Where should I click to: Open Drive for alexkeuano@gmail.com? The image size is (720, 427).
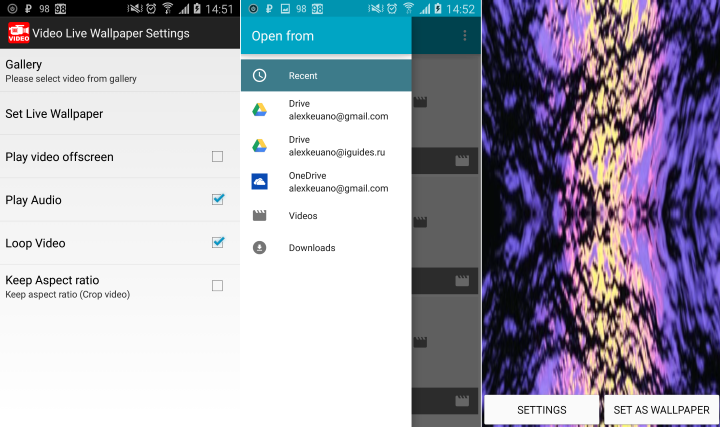(326, 110)
